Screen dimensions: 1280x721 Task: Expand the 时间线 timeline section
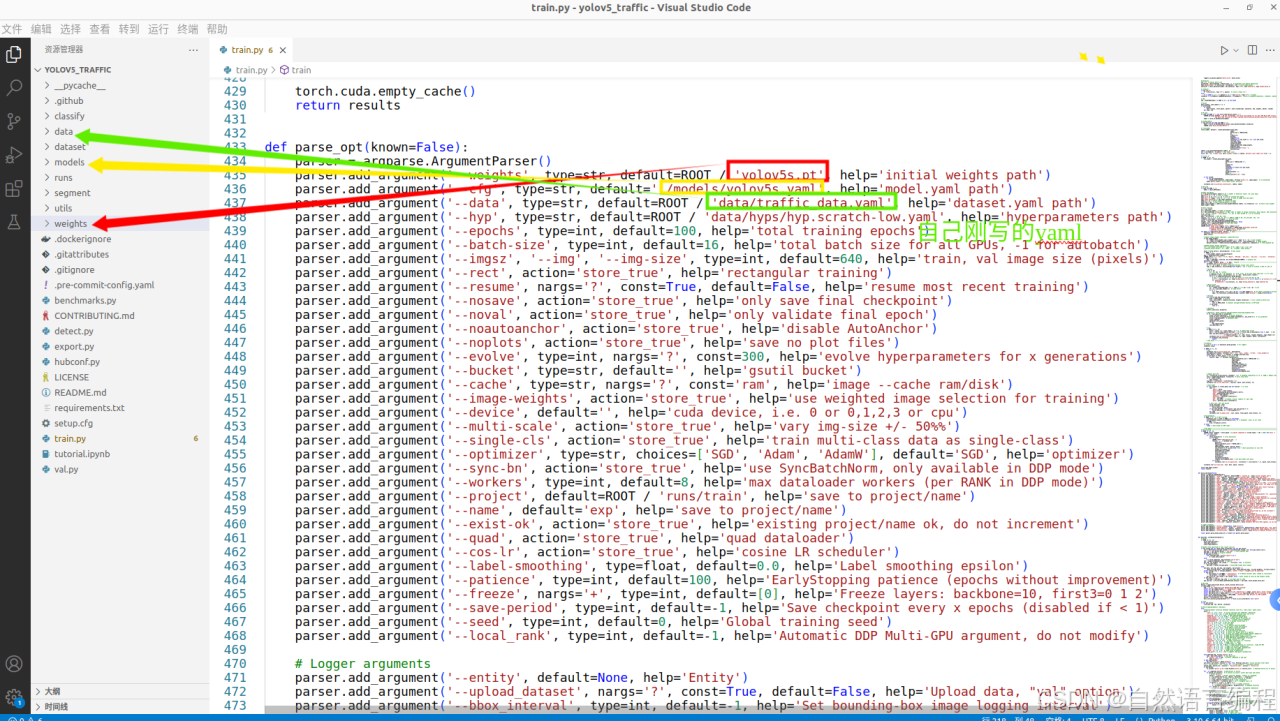(x=120, y=706)
